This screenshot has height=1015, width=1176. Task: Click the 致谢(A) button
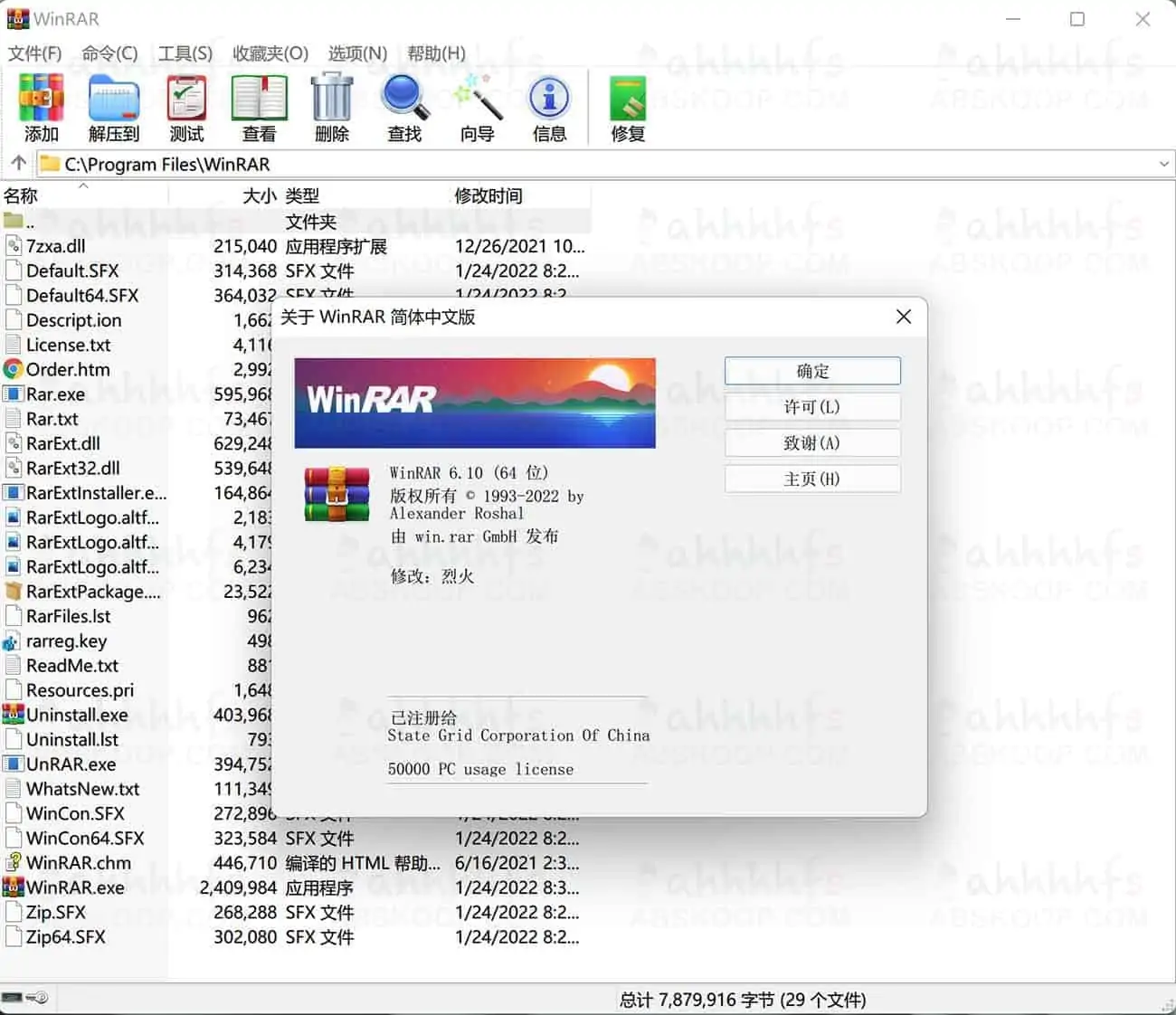(812, 443)
